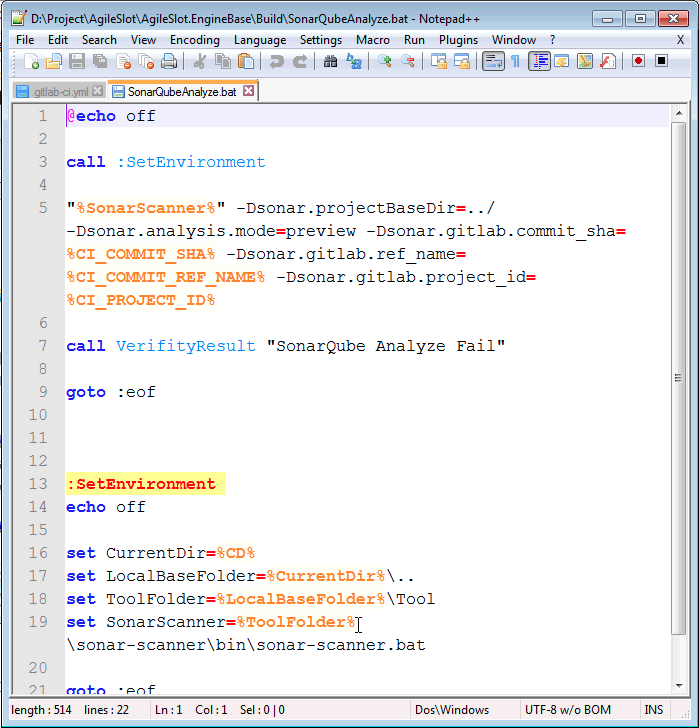Select the SonarQubeAnalyze.bat tab
Screen dimensions: 699x728
click(182, 91)
